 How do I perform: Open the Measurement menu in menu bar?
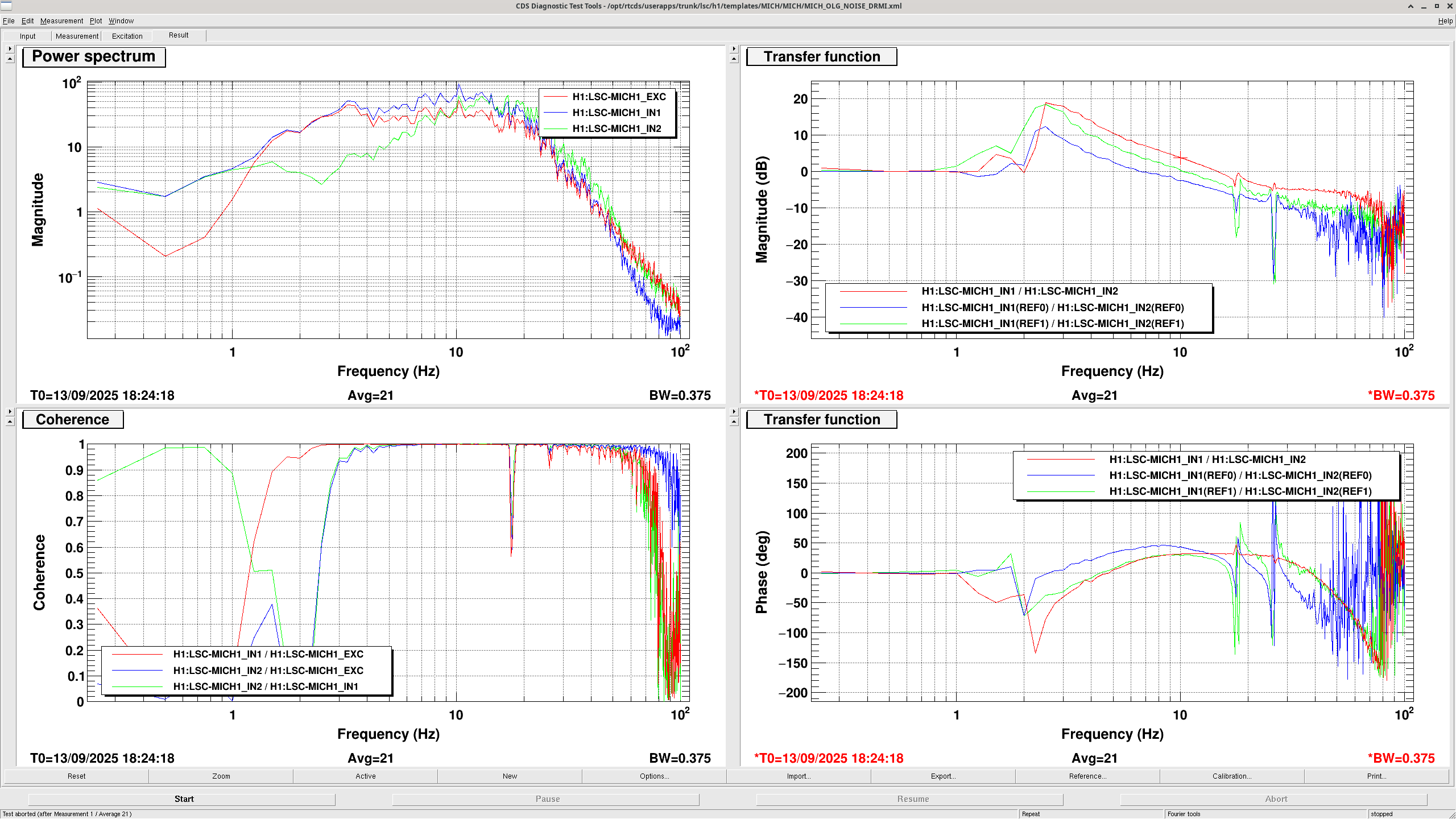[61, 21]
